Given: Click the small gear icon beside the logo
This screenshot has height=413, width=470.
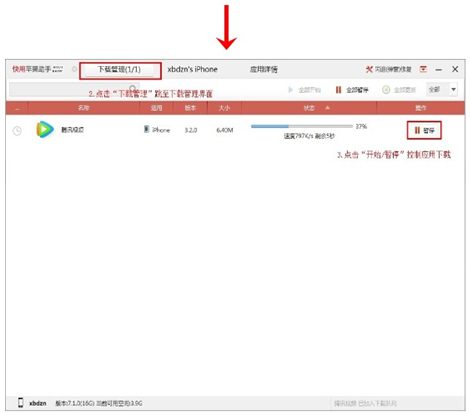Looking at the screenshot, I should 74,69.
